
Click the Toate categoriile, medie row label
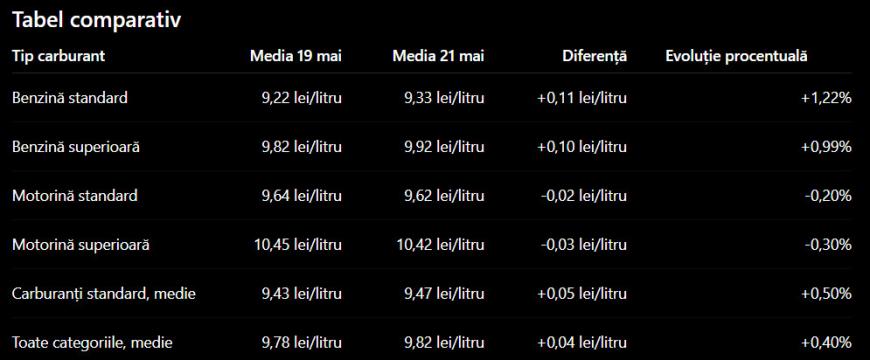[x=92, y=343]
